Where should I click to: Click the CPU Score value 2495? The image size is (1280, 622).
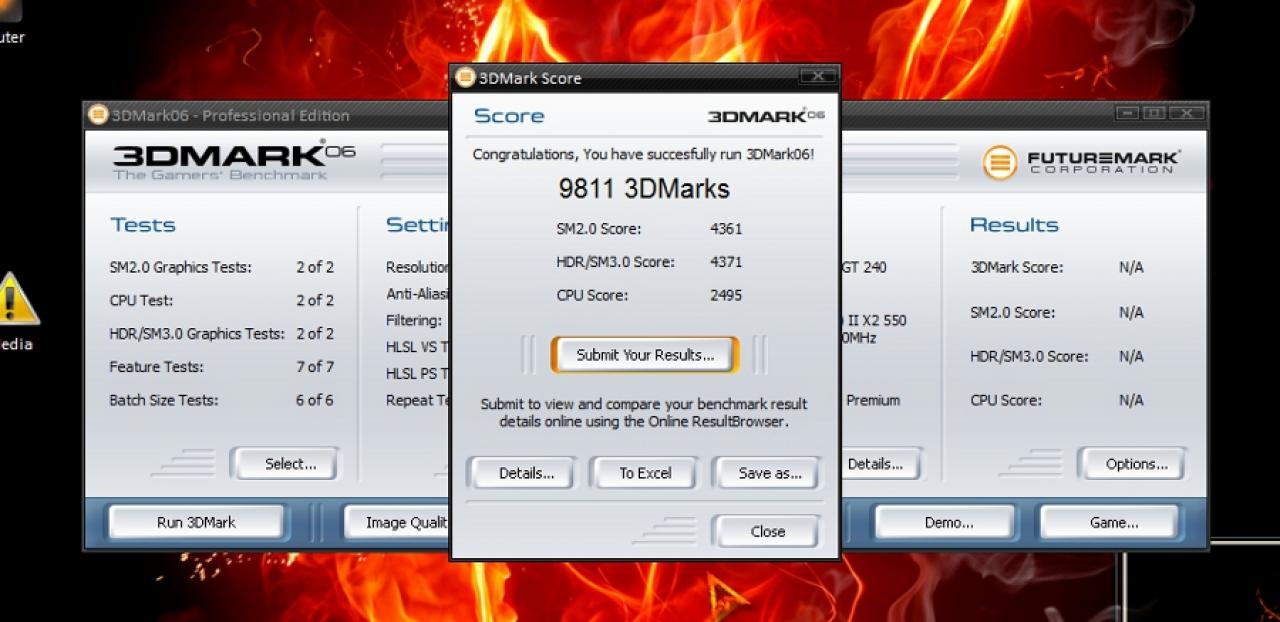click(726, 295)
